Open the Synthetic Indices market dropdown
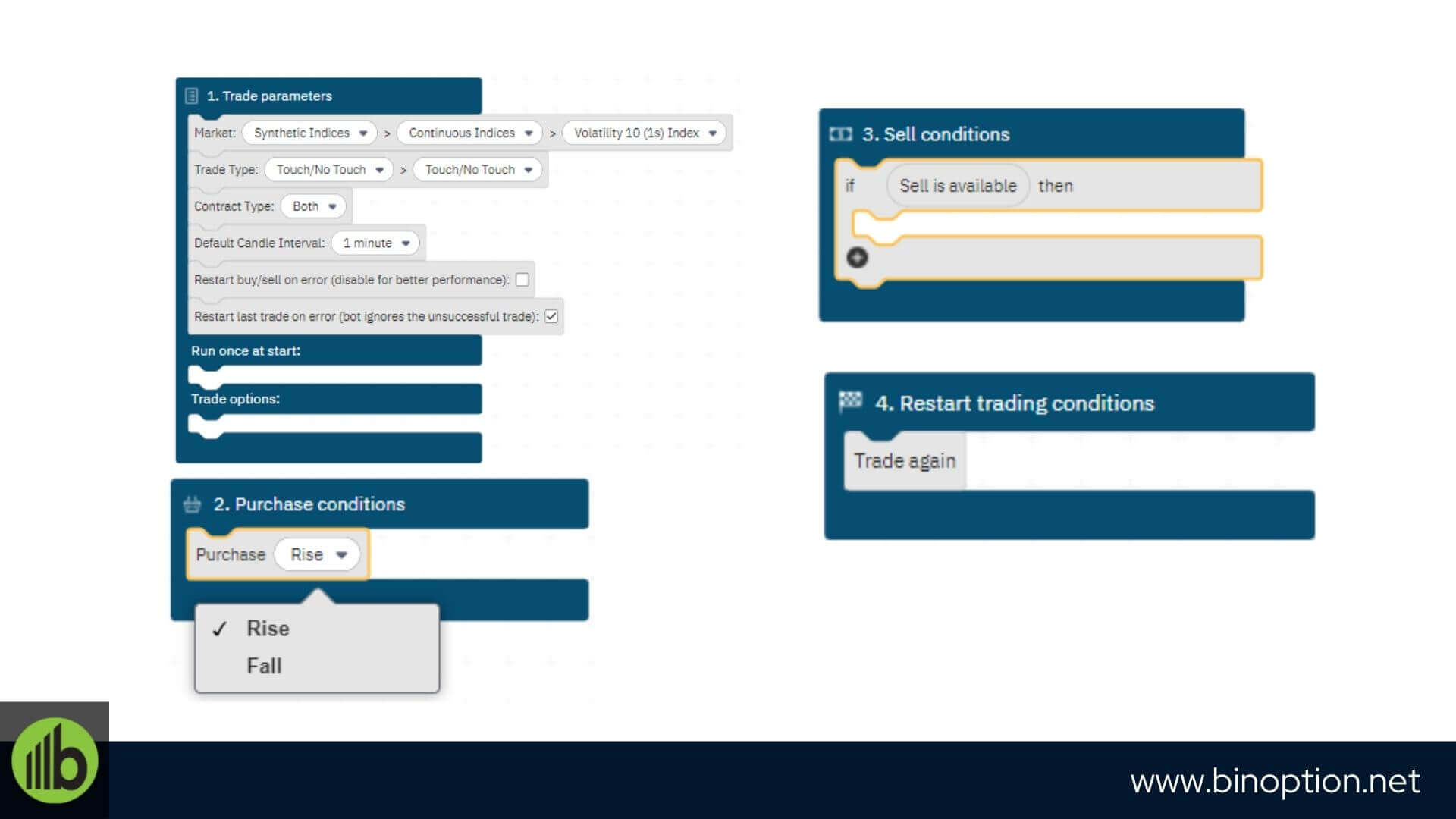1456x819 pixels. click(309, 133)
